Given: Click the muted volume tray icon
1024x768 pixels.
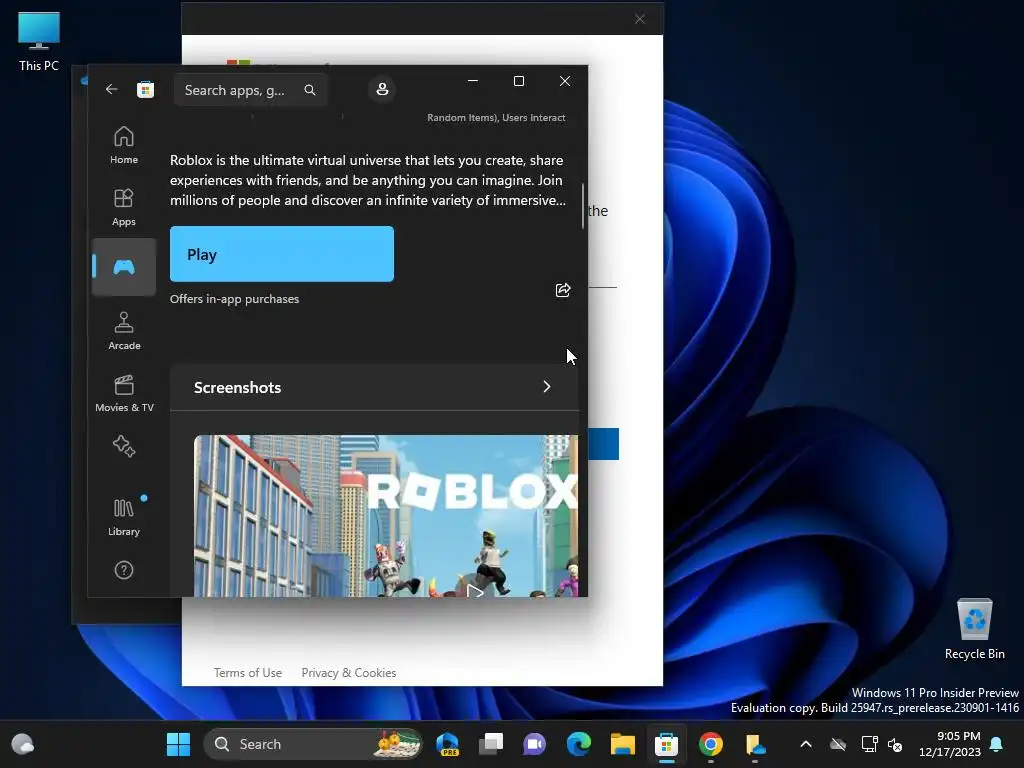Looking at the screenshot, I should click(x=895, y=744).
